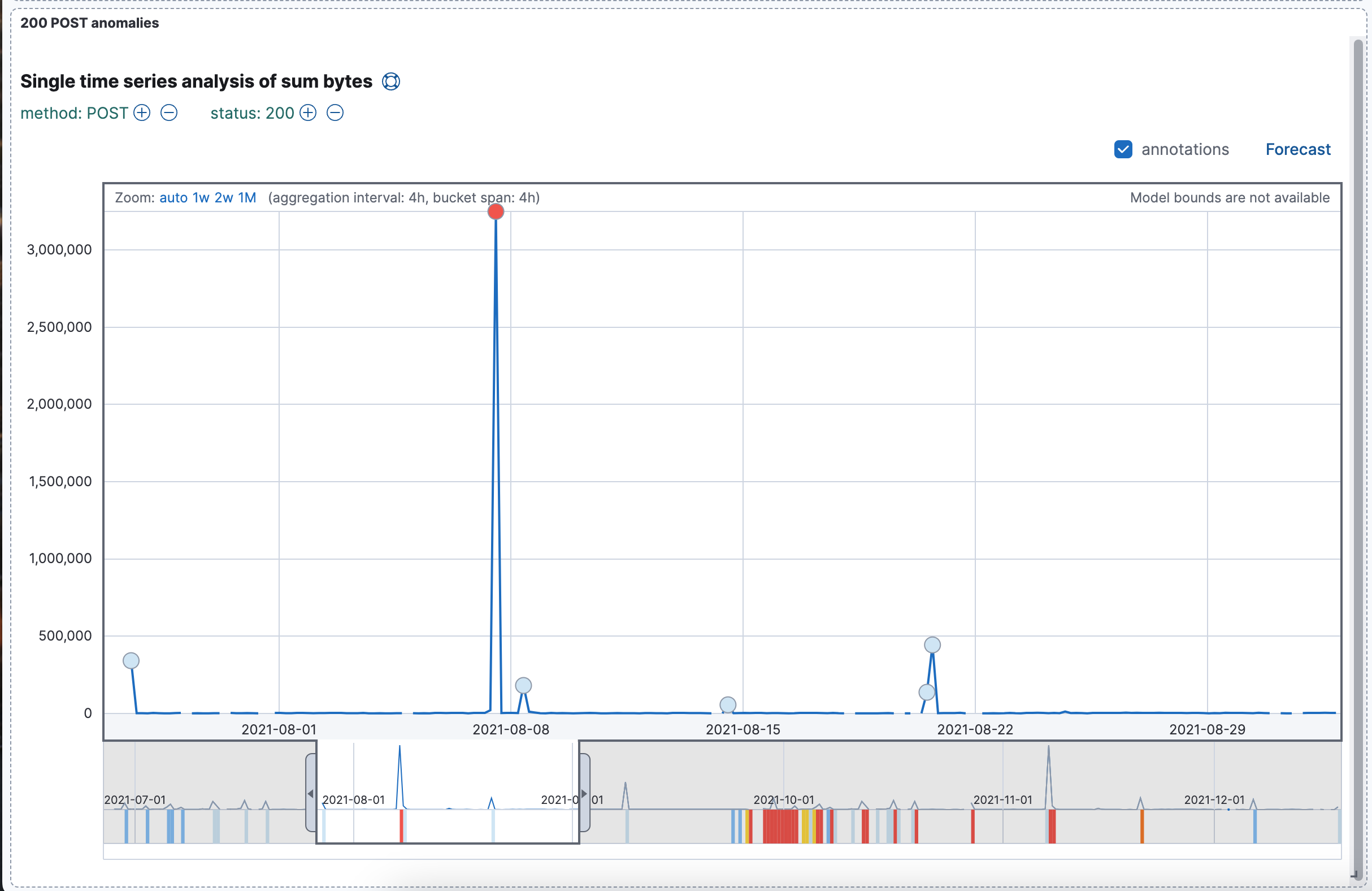Click the 'method: POST' label
1372x891 pixels.
pos(75,113)
